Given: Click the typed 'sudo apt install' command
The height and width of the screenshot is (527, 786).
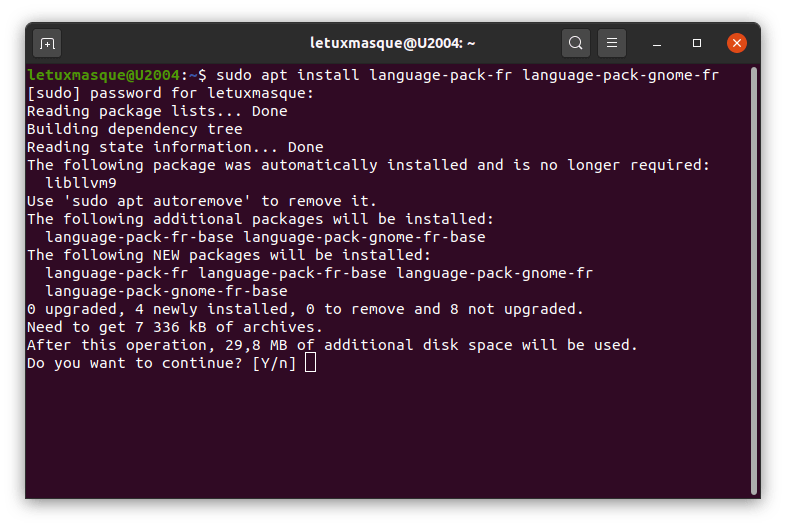Looking at the screenshot, I should pyautogui.click(x=288, y=75).
